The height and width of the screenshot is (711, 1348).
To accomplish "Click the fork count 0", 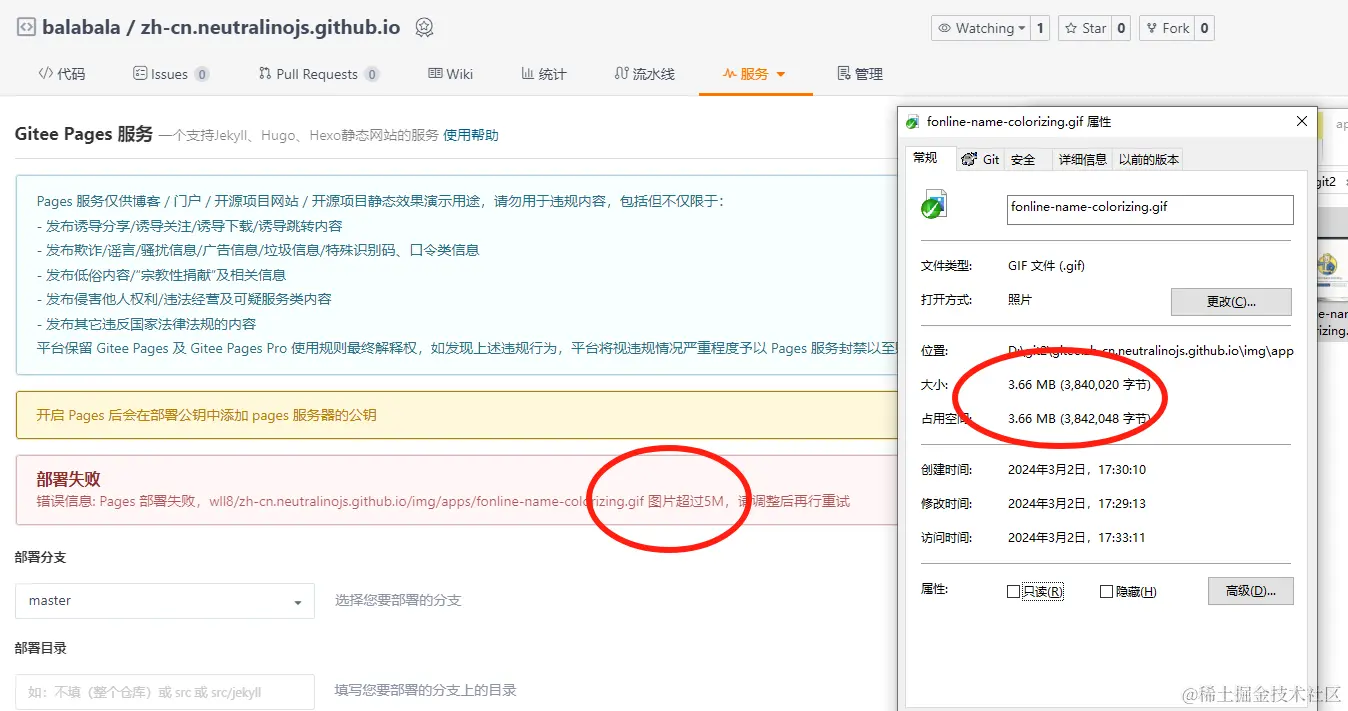I will (x=1205, y=28).
